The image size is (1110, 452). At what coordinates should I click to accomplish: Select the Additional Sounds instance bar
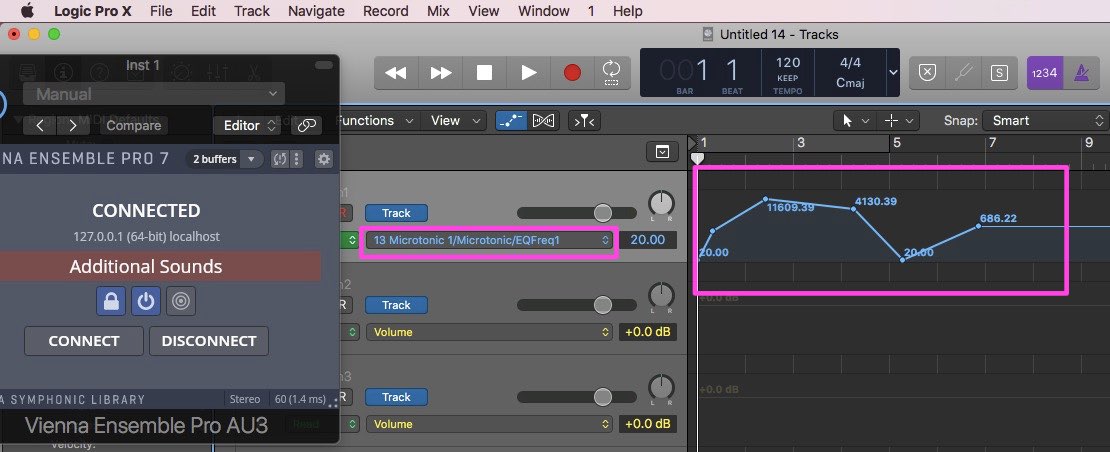tap(160, 267)
